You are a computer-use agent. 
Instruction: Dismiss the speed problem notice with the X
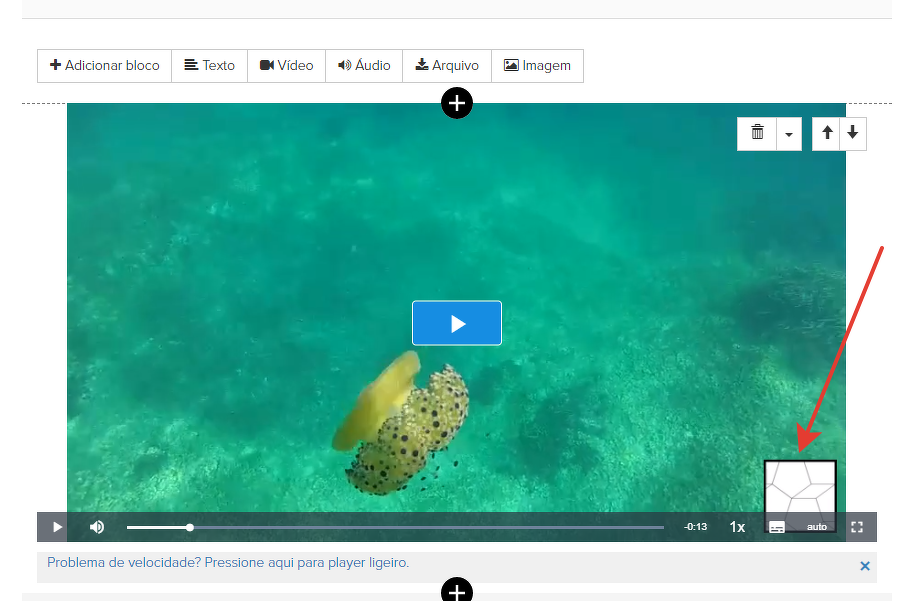(865, 566)
